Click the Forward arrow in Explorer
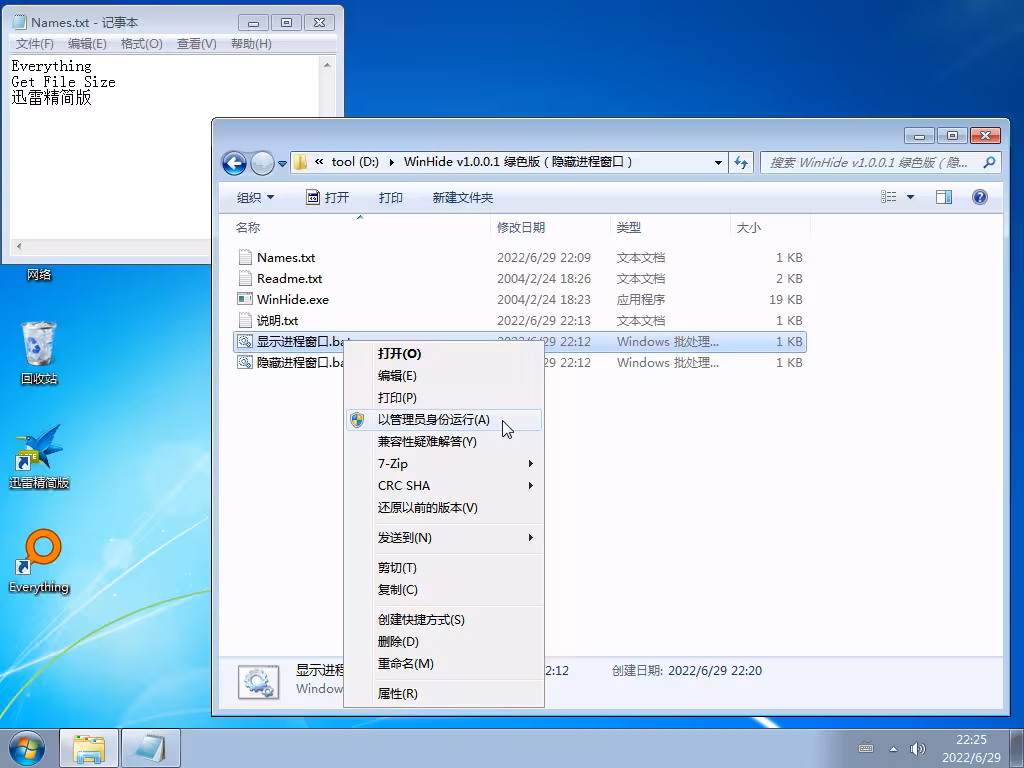Viewport: 1024px width, 768px height. pyautogui.click(x=262, y=163)
